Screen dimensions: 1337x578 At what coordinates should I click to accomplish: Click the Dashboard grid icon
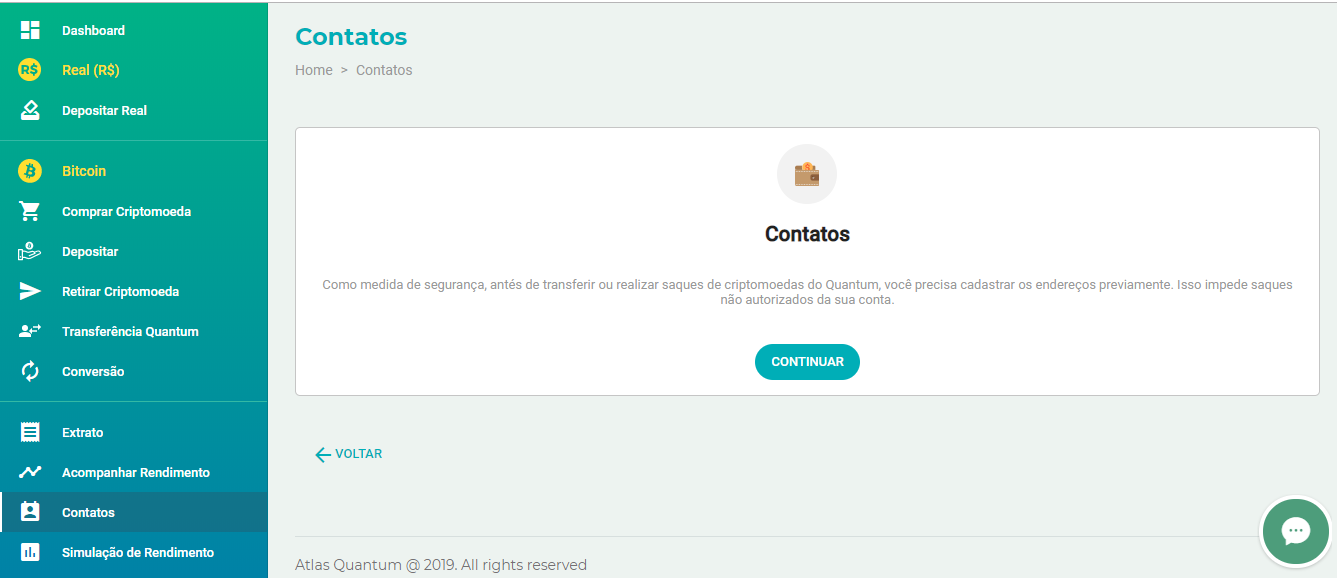click(30, 31)
